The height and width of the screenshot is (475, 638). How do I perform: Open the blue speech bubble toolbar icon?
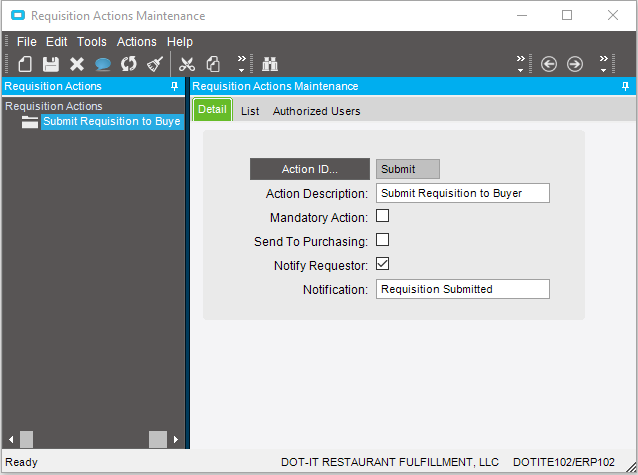pos(103,64)
